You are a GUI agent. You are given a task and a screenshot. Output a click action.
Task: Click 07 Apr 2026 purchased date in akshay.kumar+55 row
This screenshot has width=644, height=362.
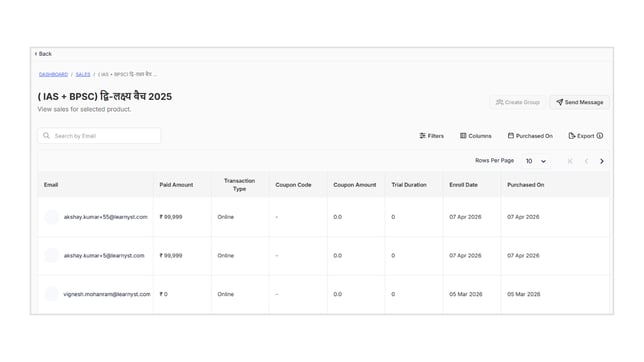(523, 217)
